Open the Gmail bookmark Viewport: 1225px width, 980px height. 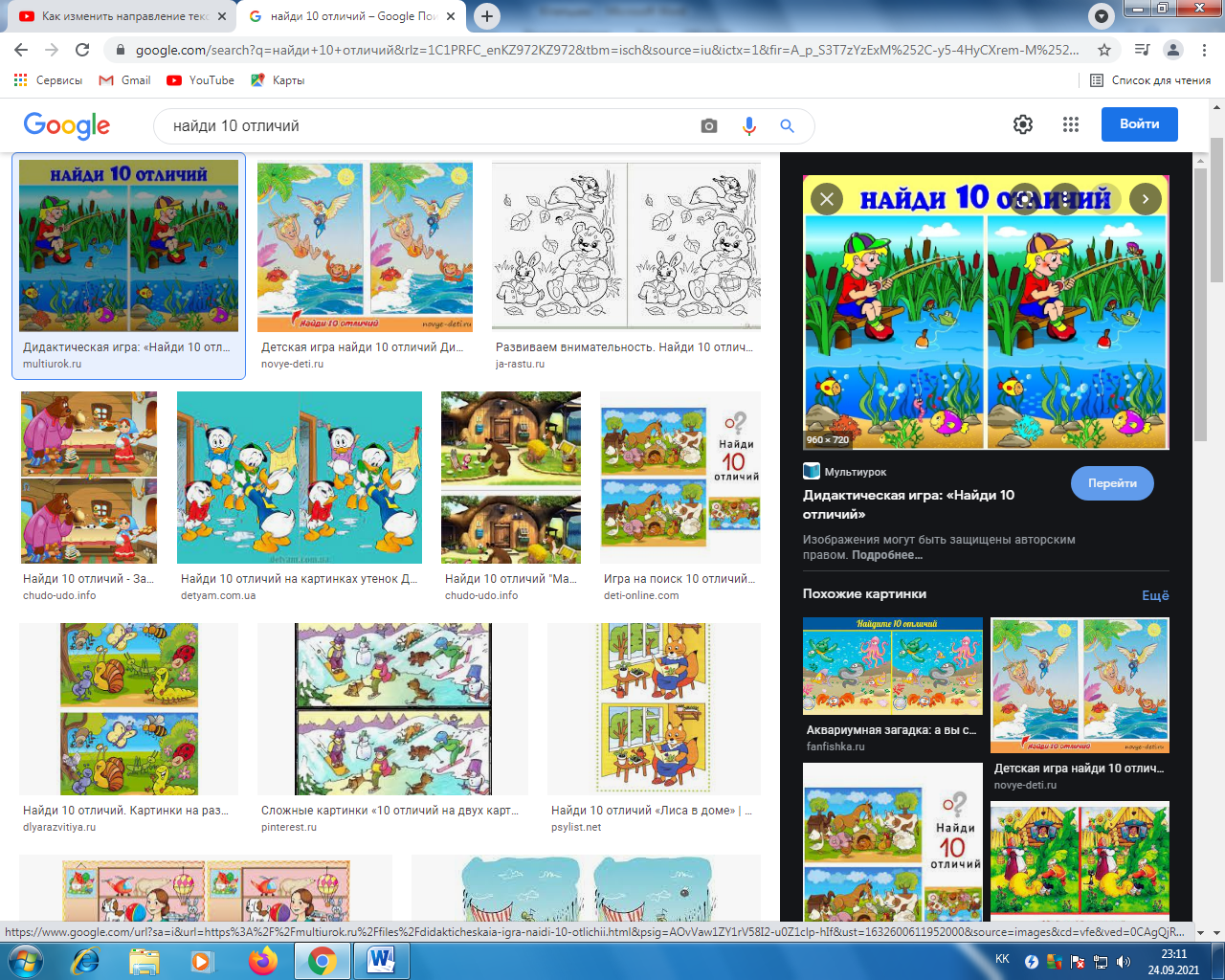[x=125, y=80]
